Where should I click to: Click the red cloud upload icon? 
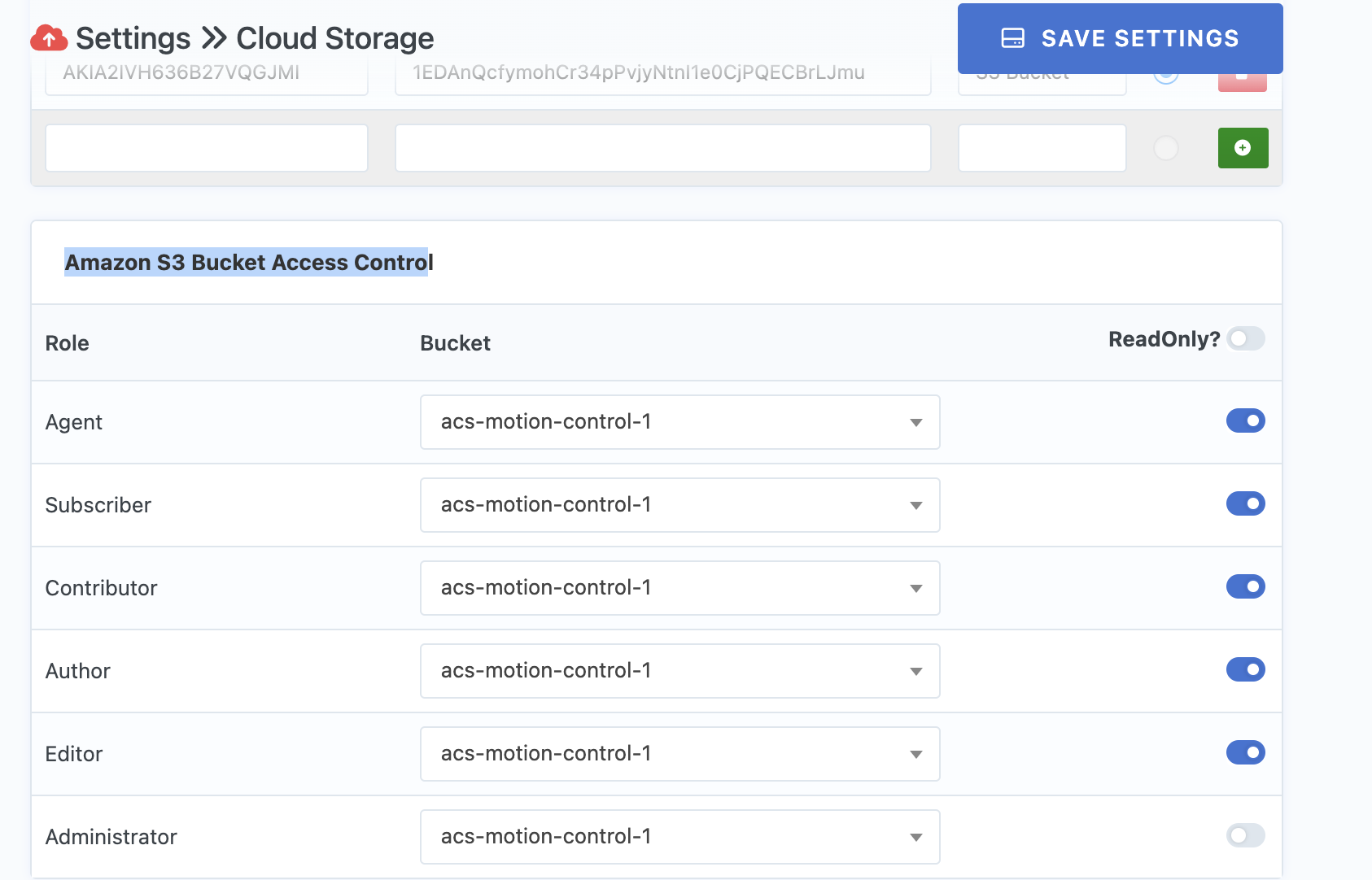coord(49,37)
